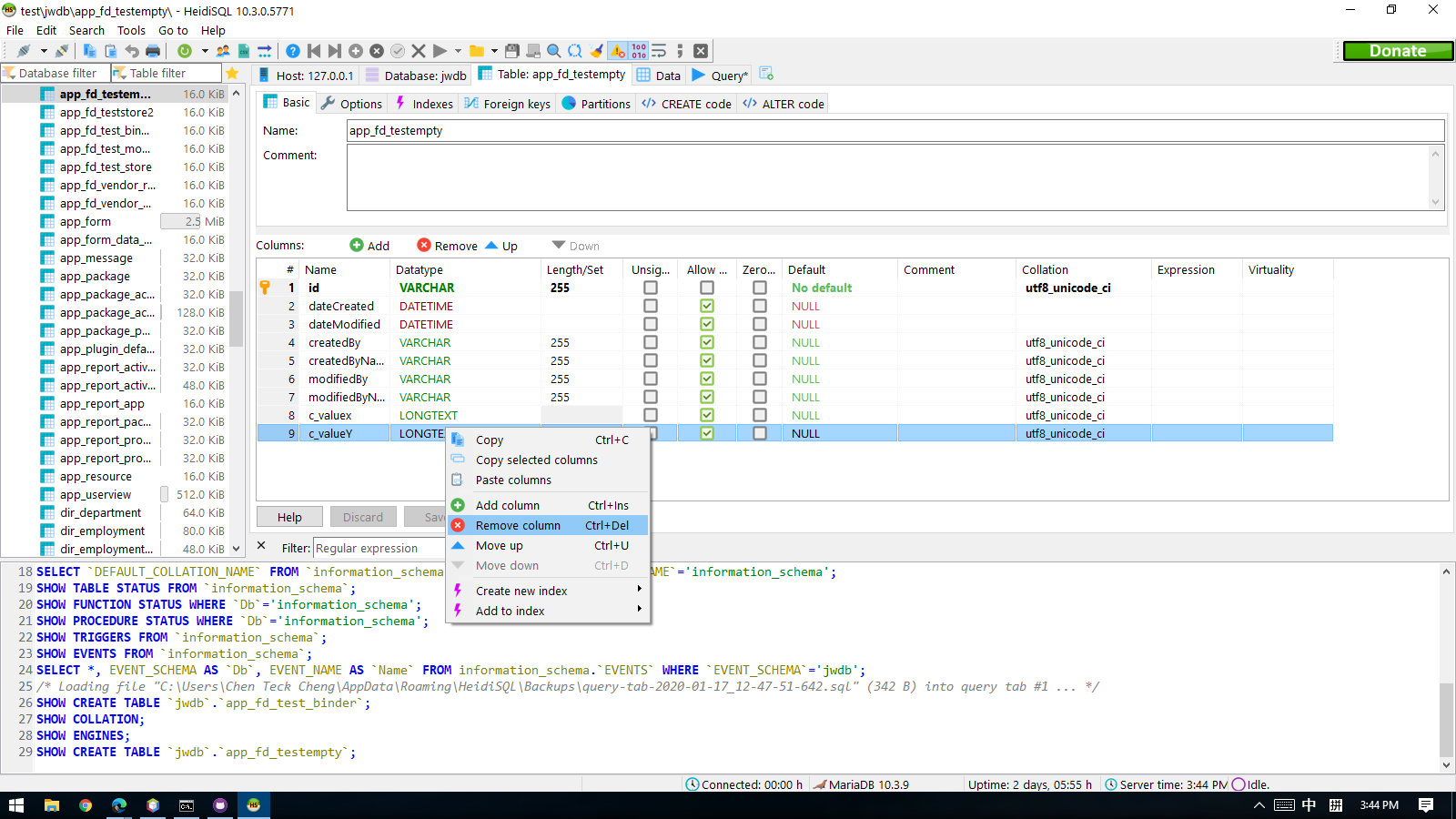Image resolution: width=1456 pixels, height=819 pixels.
Task: Choose Remove column from context menu
Action: [x=518, y=525]
